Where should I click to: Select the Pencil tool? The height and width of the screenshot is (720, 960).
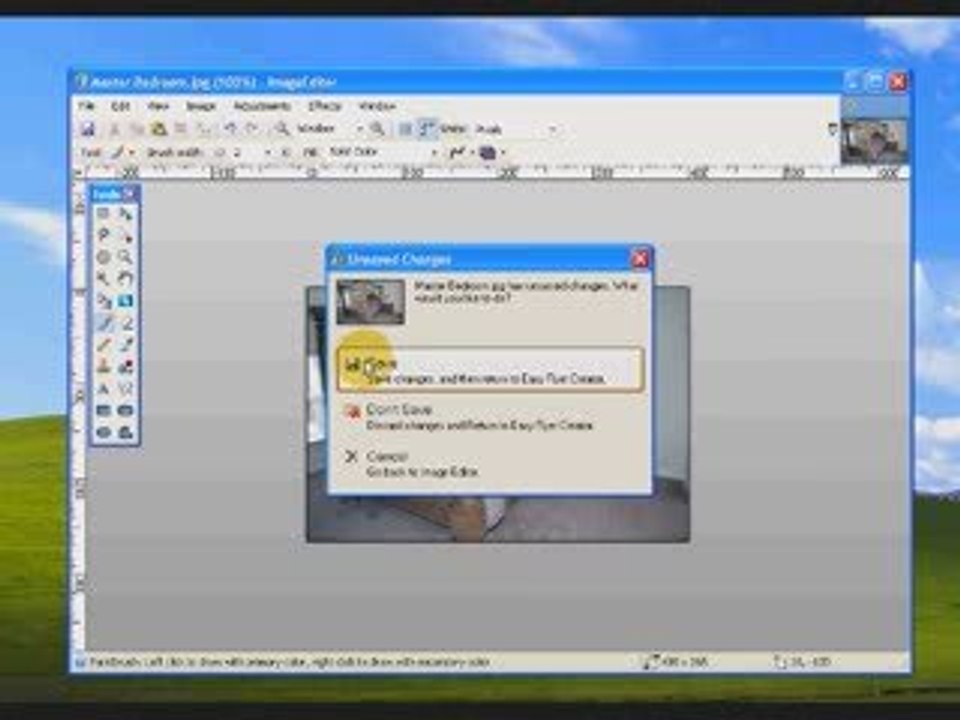coord(103,345)
